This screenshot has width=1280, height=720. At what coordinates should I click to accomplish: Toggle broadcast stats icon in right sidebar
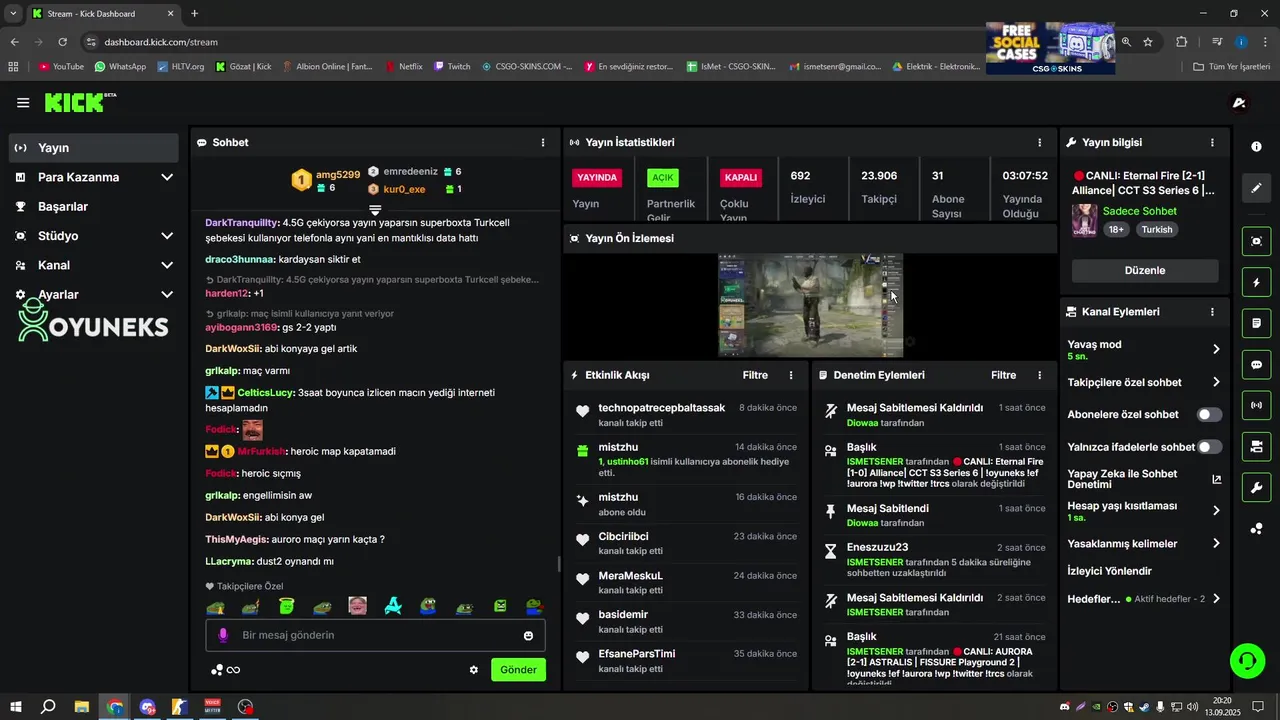(x=1256, y=405)
